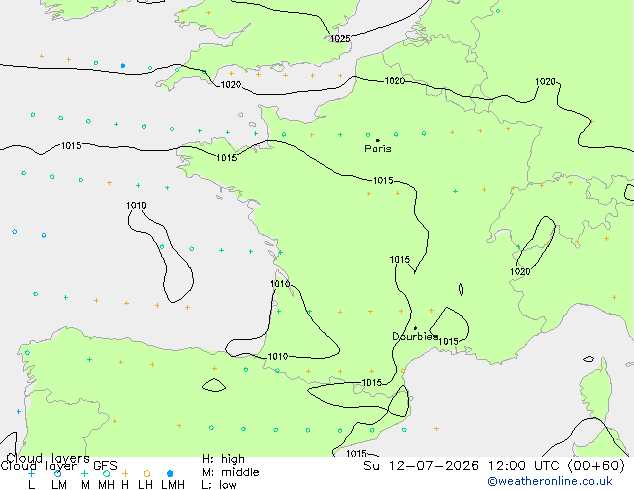Viewport: 634px width, 490px height.
Task: Click the 1020 label beside the Alps loop
Action: [x=520, y=272]
